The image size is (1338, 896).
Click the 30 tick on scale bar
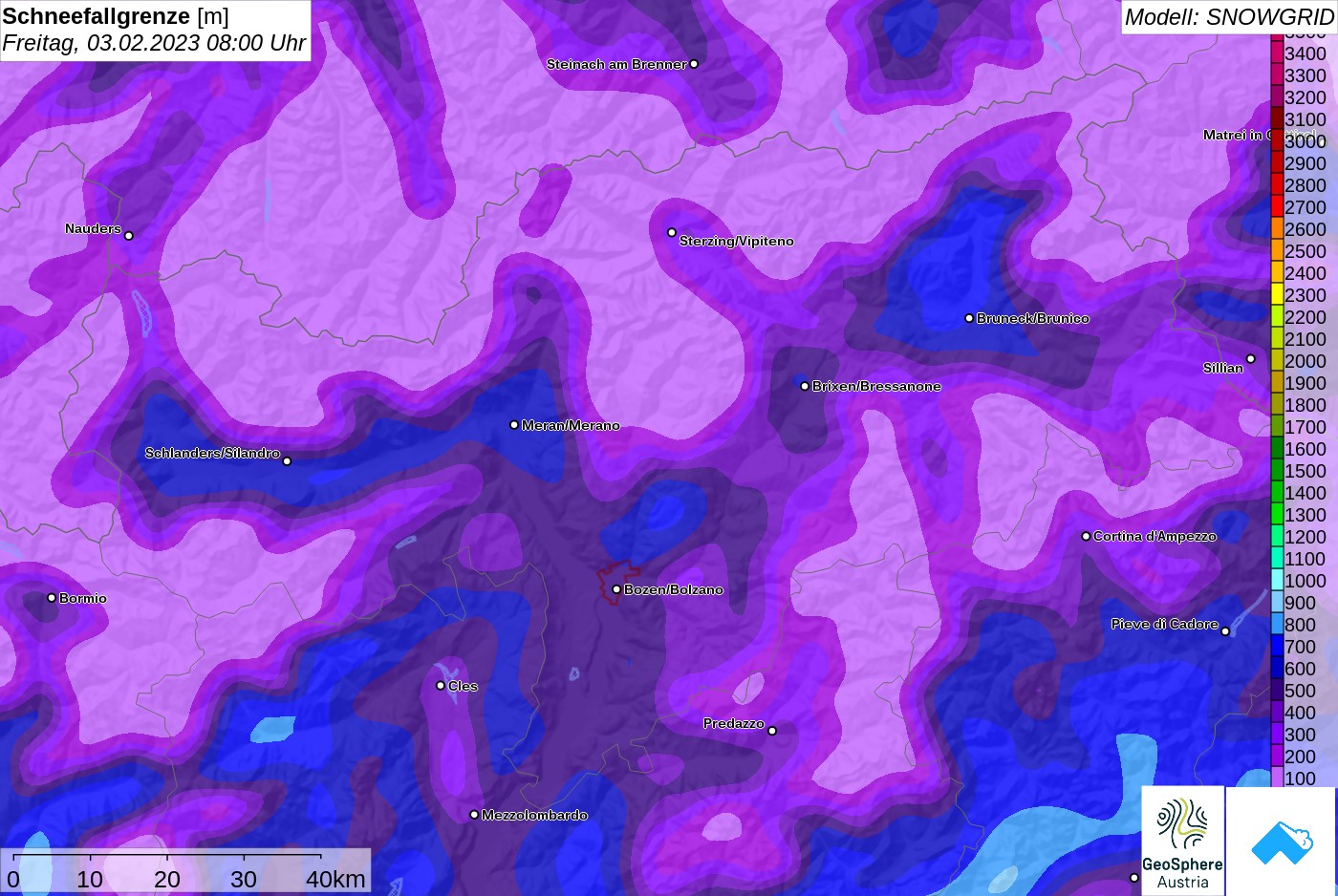[x=244, y=879]
